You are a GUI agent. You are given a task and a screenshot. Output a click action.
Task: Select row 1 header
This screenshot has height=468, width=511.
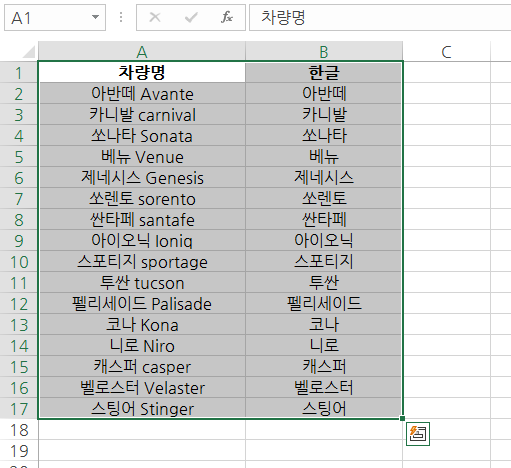pyautogui.click(x=19, y=72)
